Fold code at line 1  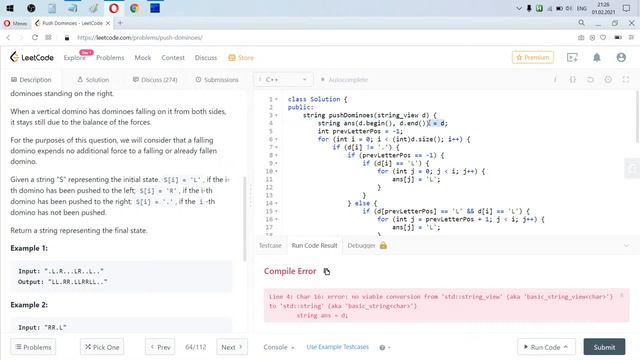tap(276, 99)
